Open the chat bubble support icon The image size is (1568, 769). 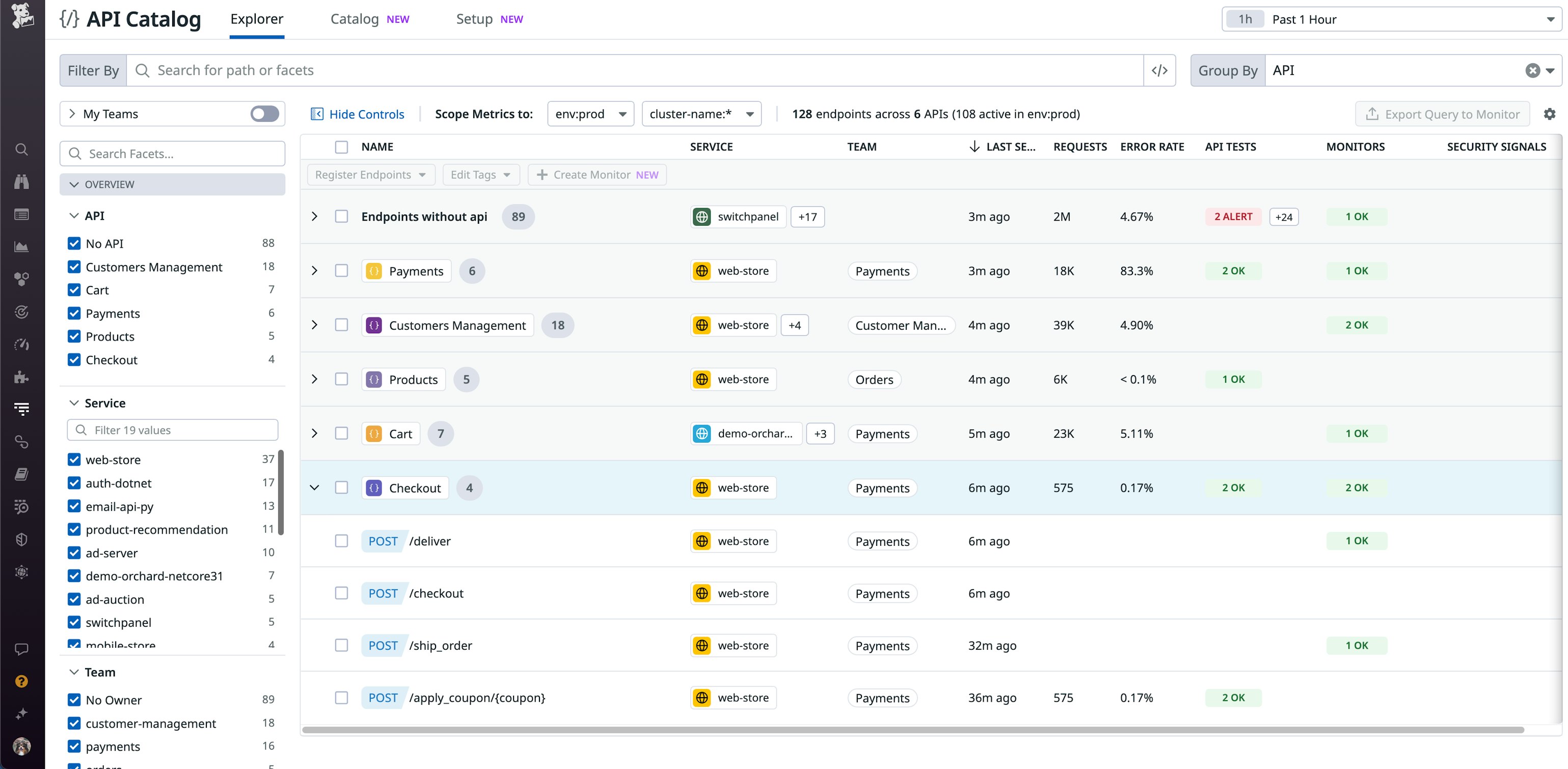[x=21, y=648]
